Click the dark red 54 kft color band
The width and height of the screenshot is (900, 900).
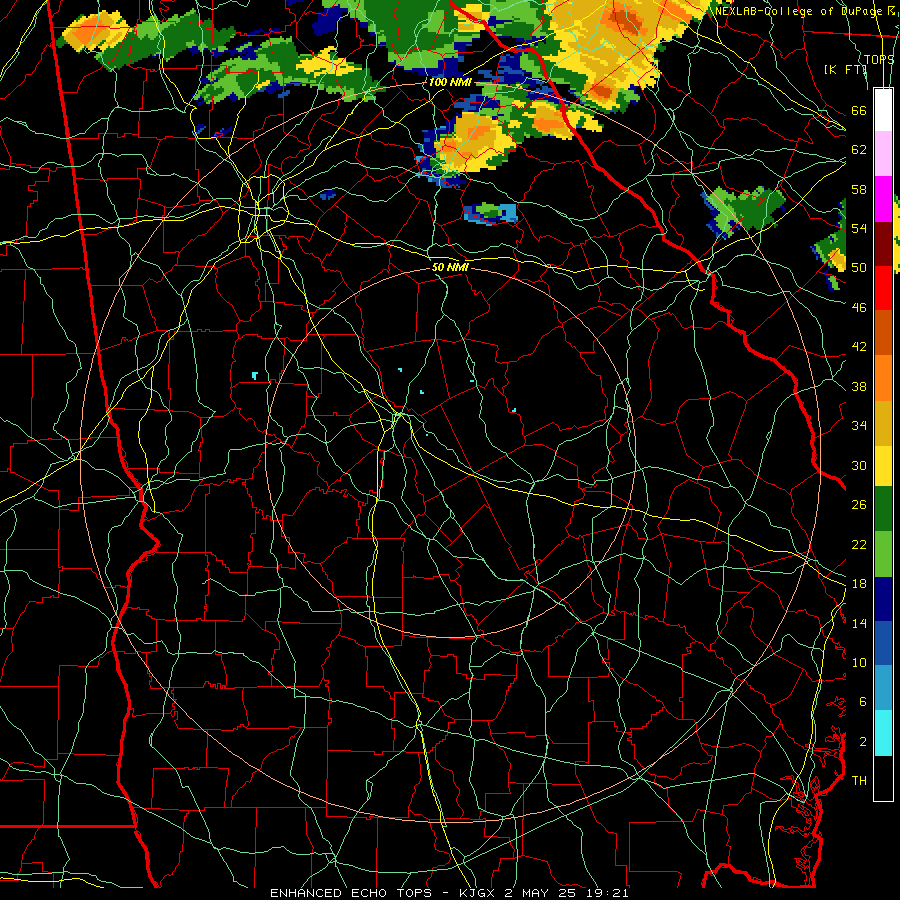pyautogui.click(x=883, y=243)
